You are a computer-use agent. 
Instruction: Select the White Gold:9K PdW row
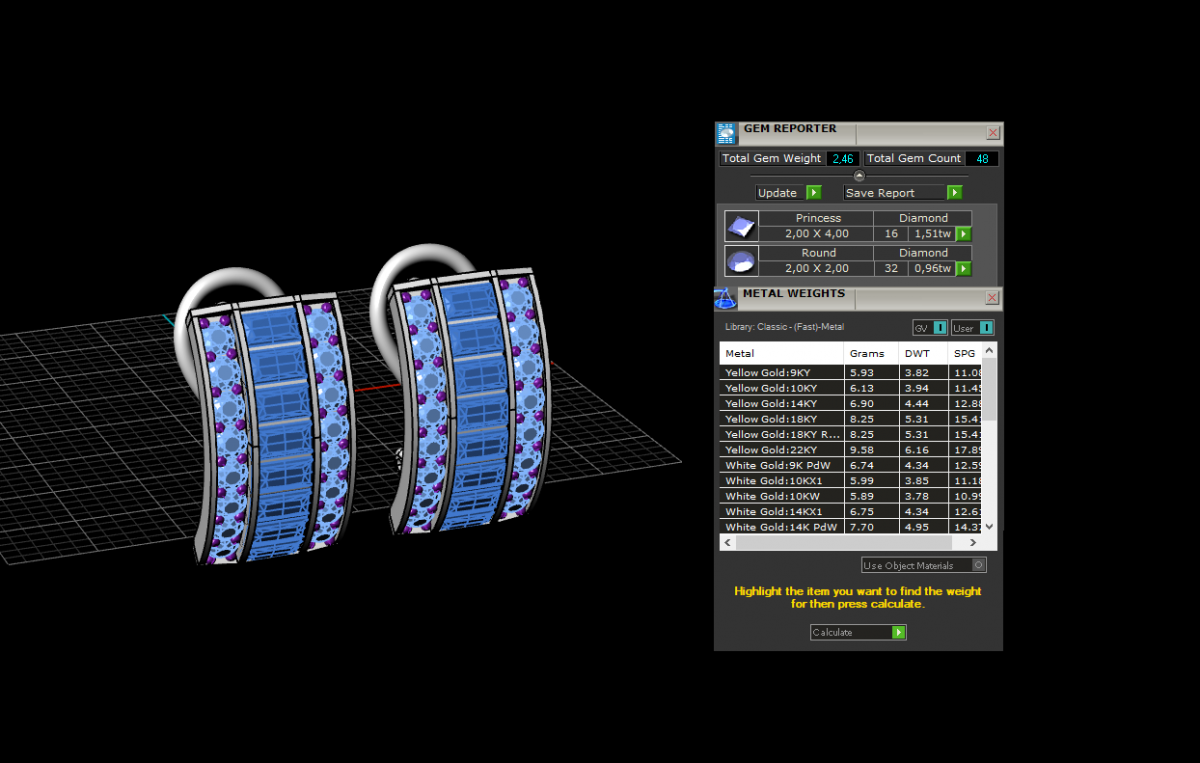coord(851,465)
